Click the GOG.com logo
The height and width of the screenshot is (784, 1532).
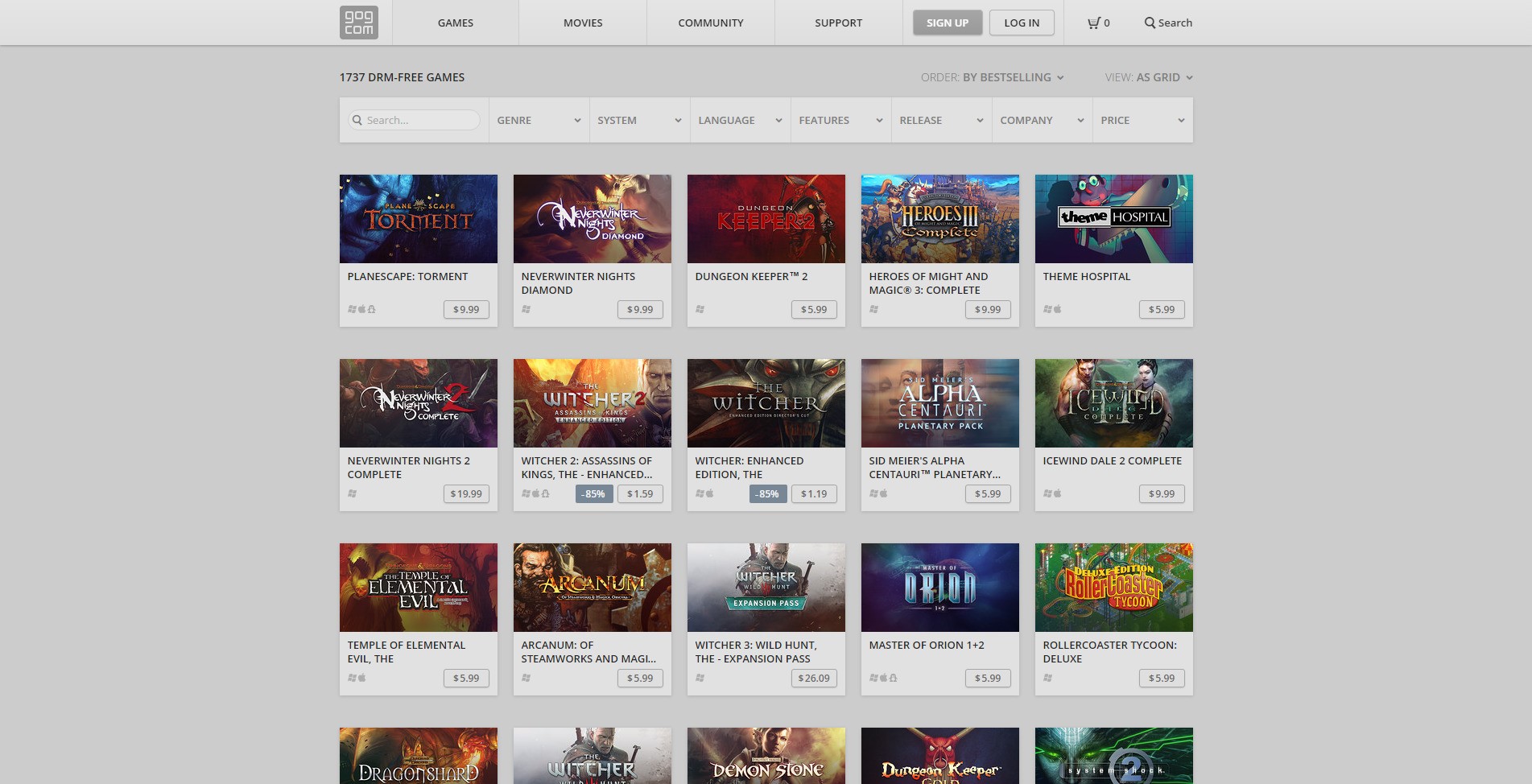[x=360, y=23]
